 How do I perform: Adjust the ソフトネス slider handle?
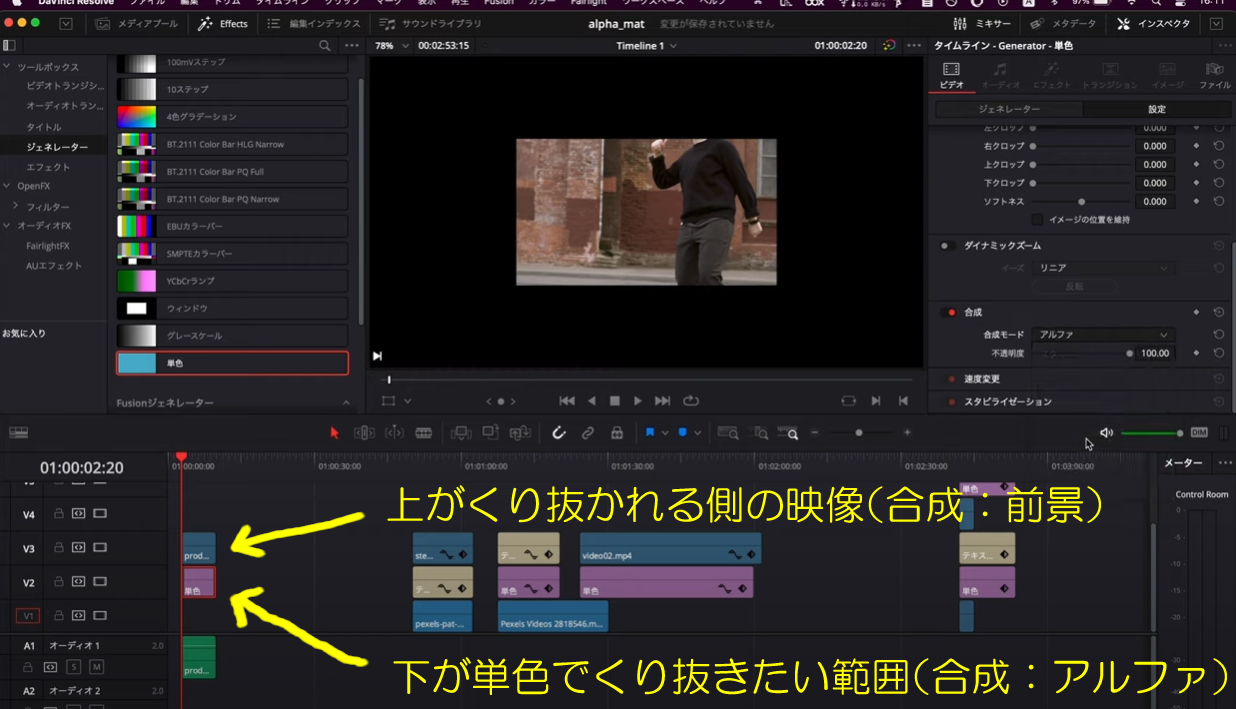1081,201
